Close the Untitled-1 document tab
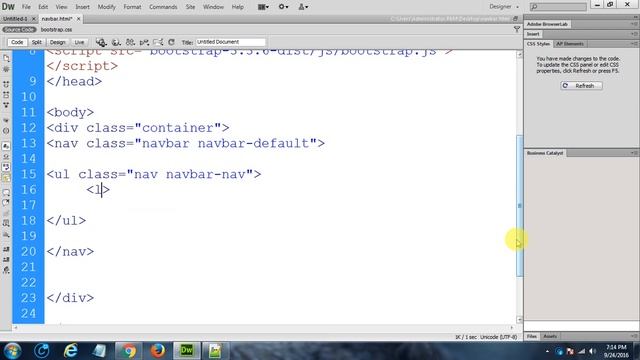Viewport: 640px width, 360px height. tap(34, 19)
